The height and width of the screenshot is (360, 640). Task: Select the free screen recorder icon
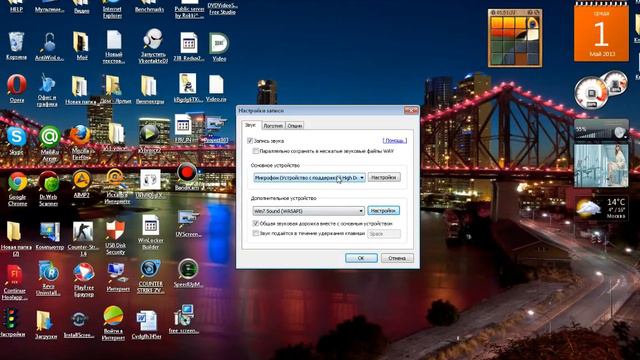pyautogui.click(x=184, y=319)
